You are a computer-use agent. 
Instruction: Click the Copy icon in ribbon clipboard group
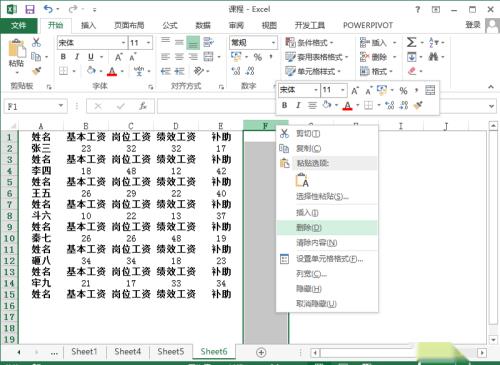click(x=36, y=57)
